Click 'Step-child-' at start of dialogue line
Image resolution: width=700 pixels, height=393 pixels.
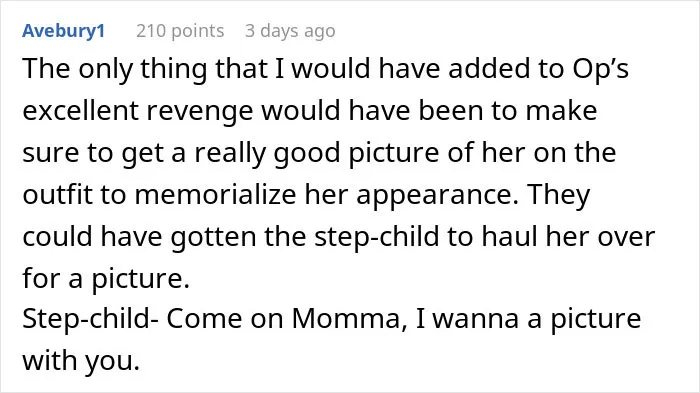tap(88, 319)
